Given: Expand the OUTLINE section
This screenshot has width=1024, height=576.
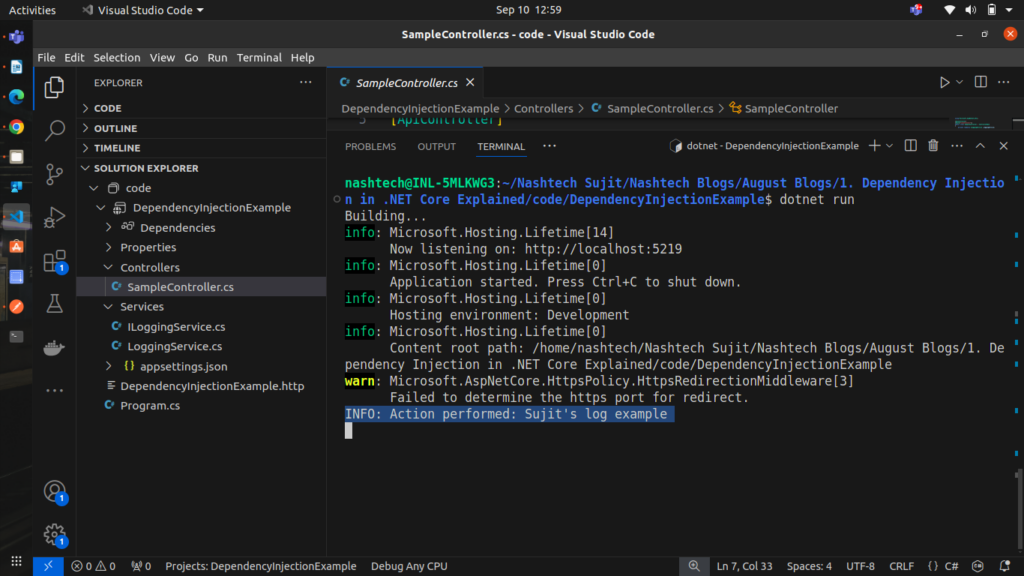Looking at the screenshot, I should point(115,128).
